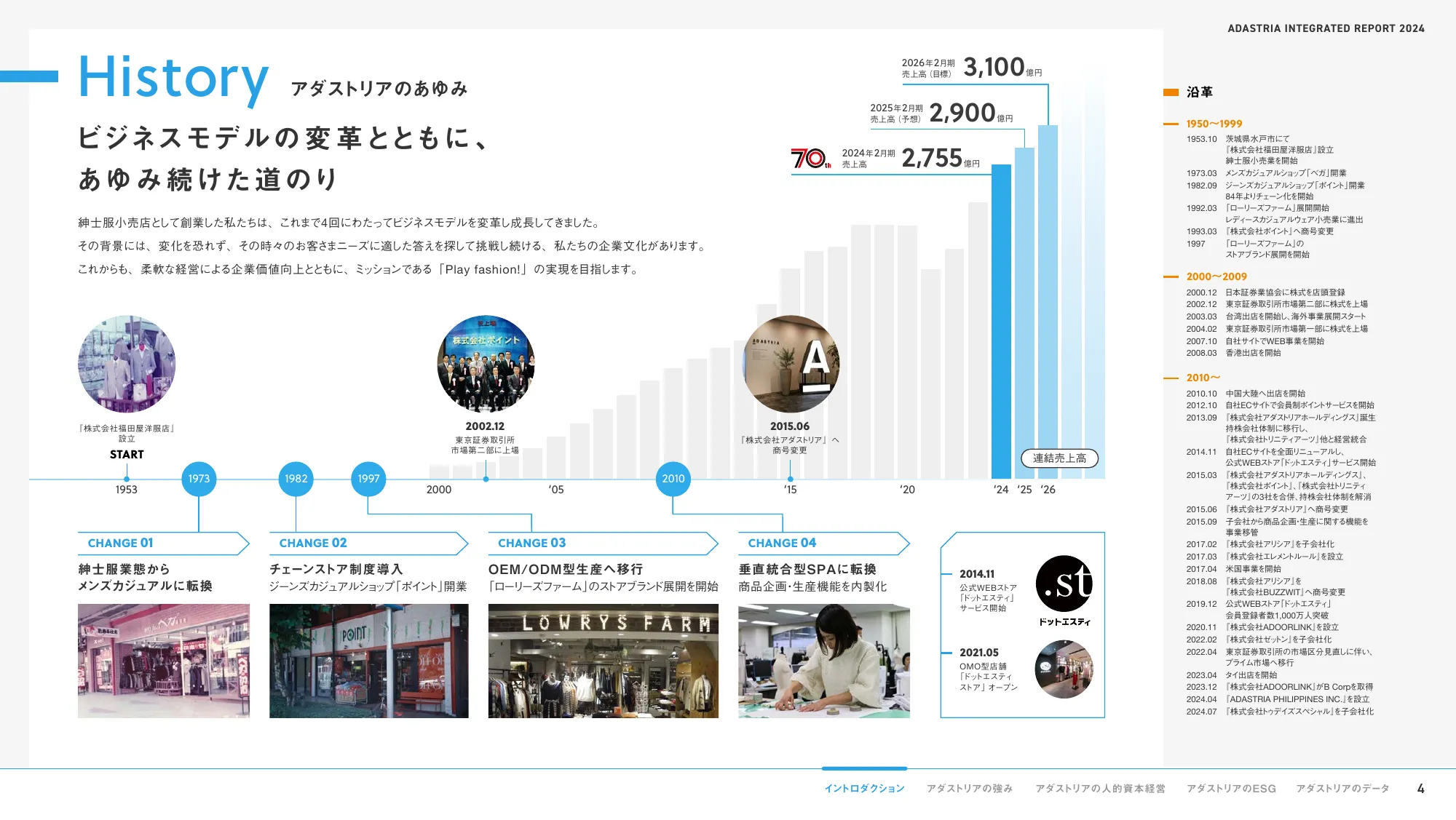This screenshot has height=820, width=1456.
Task: Click the OEM/ODM型生産へ移行 heading
Action: (566, 569)
